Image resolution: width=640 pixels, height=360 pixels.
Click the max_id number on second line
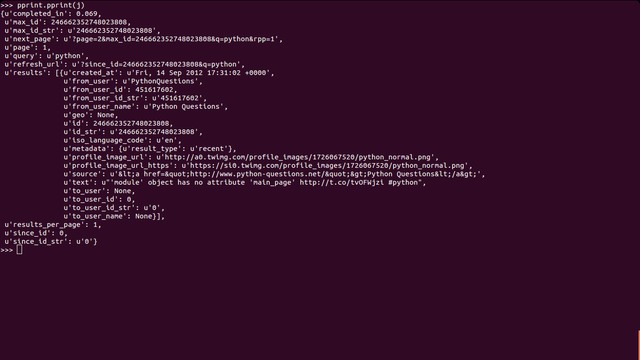(89, 22)
